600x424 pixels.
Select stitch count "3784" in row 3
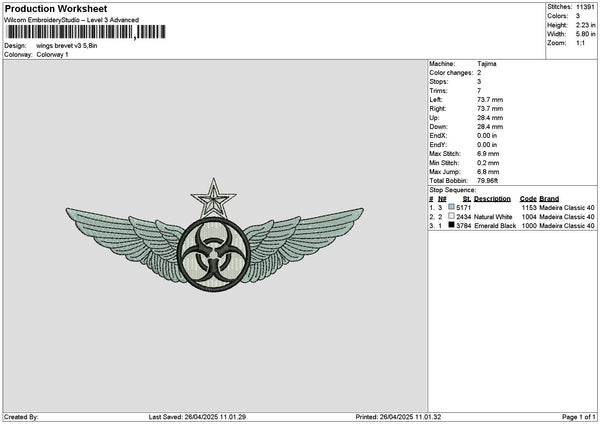(x=463, y=226)
